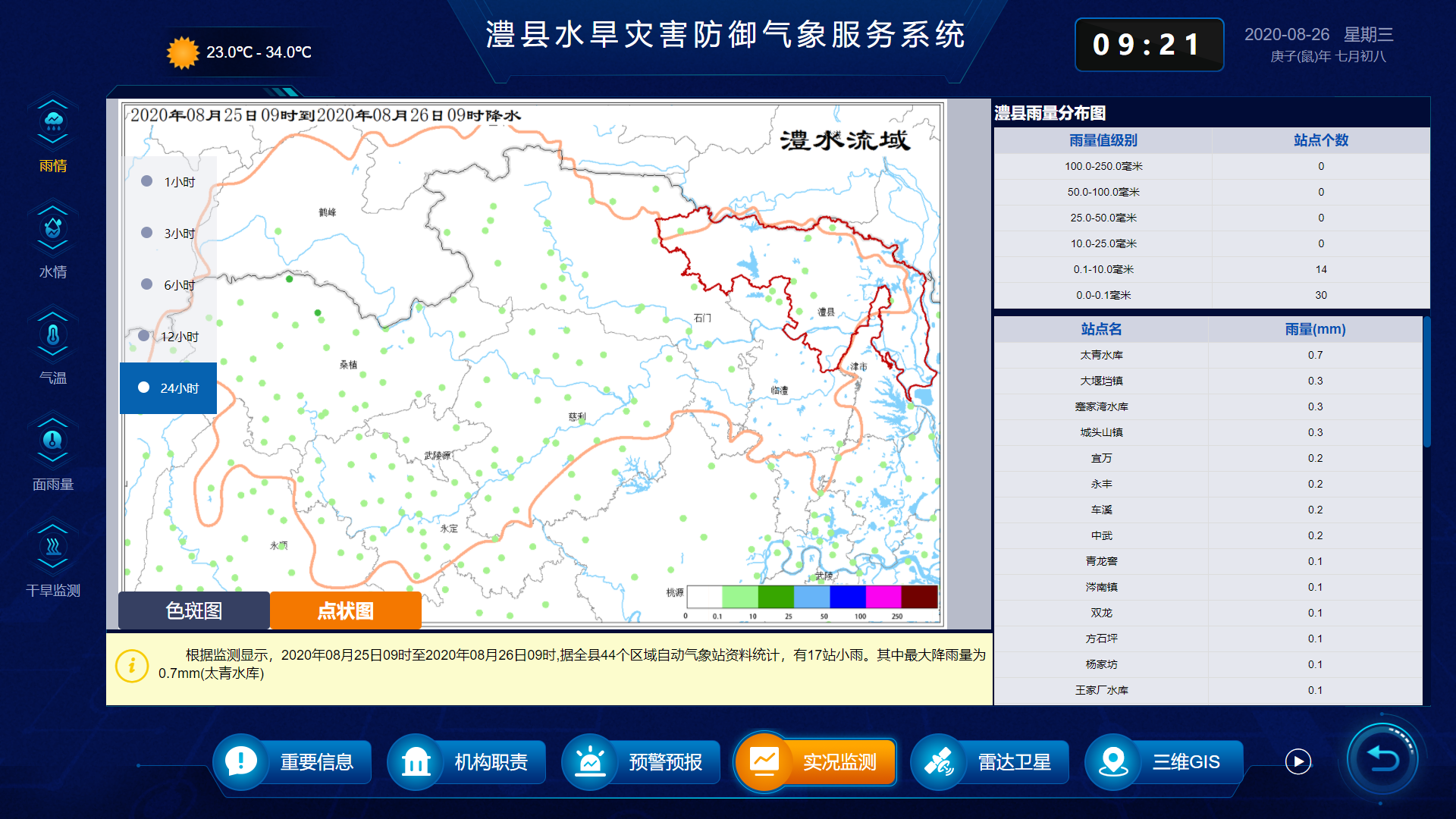Open the 水情 water condition panel
1456x819 pixels.
point(52,227)
